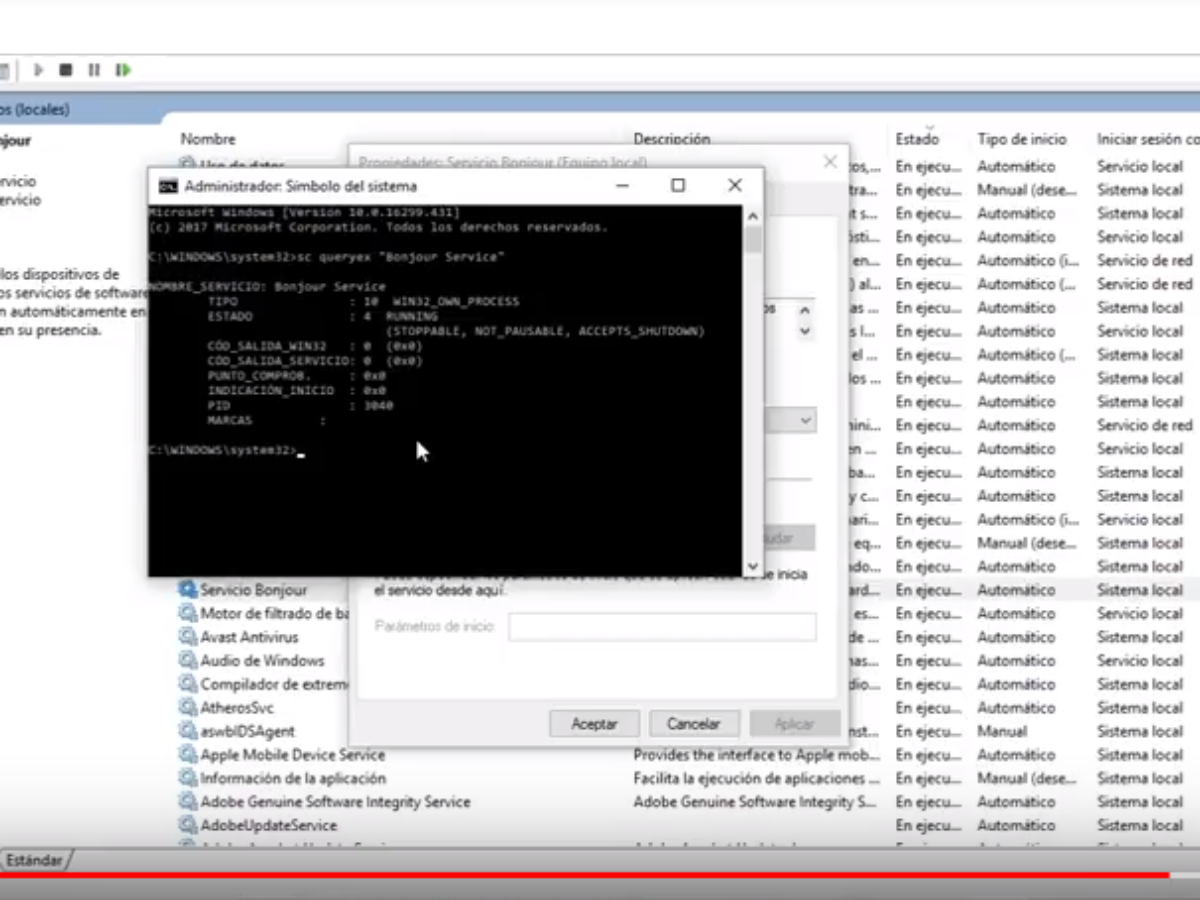Click the Apple Mobile Device Service icon
Screen dimensions: 1200x900
[x=188, y=755]
